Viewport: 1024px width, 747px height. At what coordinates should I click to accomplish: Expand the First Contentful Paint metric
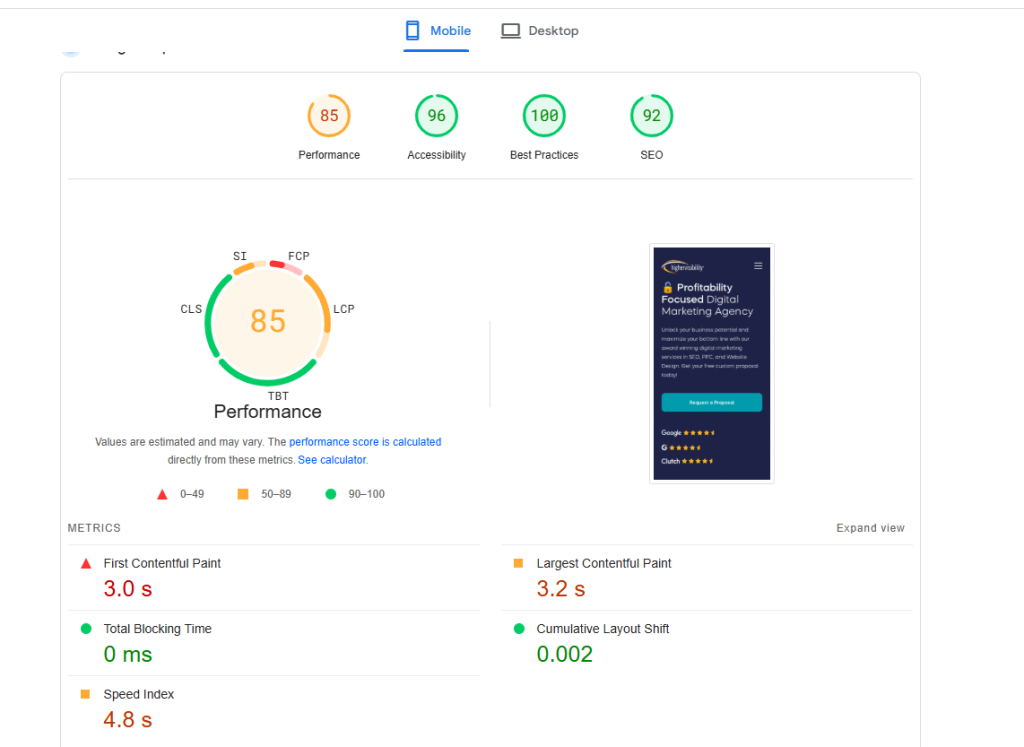click(162, 564)
